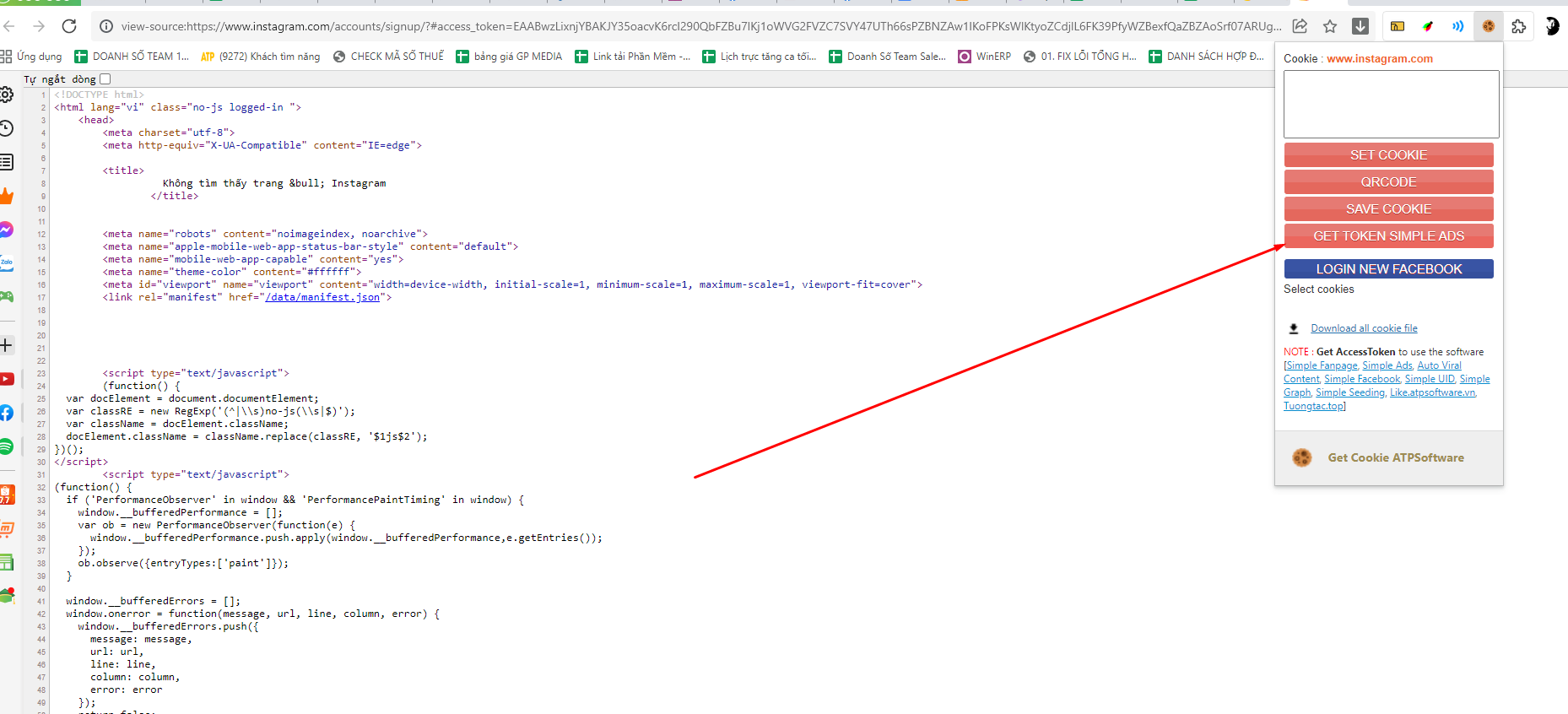This screenshot has width=1568, height=714.
Task: Open DOANH SỐ TEAM 1 bookmark
Action: (x=132, y=57)
